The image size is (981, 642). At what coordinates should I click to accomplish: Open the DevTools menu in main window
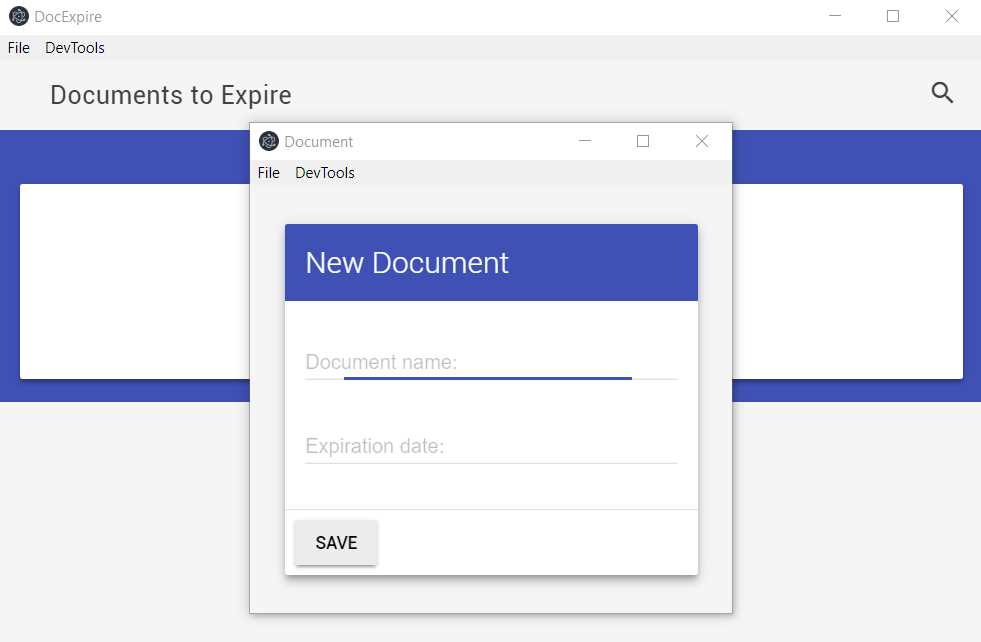coord(74,47)
